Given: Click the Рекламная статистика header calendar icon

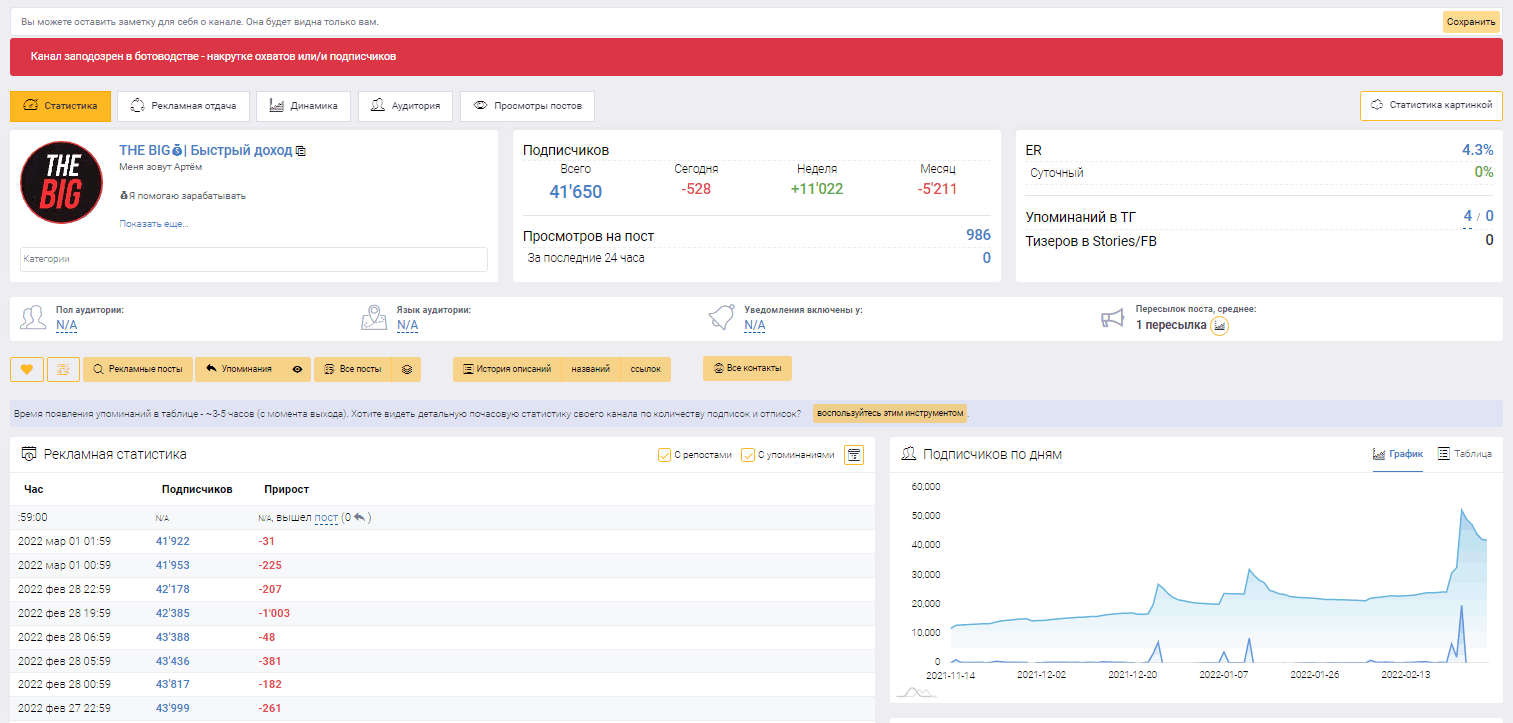Looking at the screenshot, I should coord(29,454).
